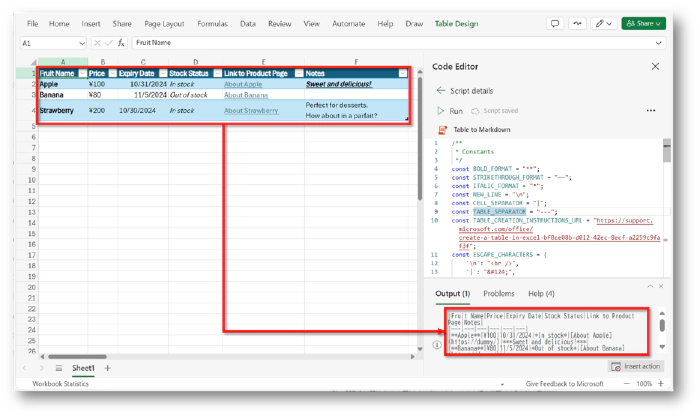Click the green Share button
This screenshot has width=700, height=418.
(x=643, y=22)
